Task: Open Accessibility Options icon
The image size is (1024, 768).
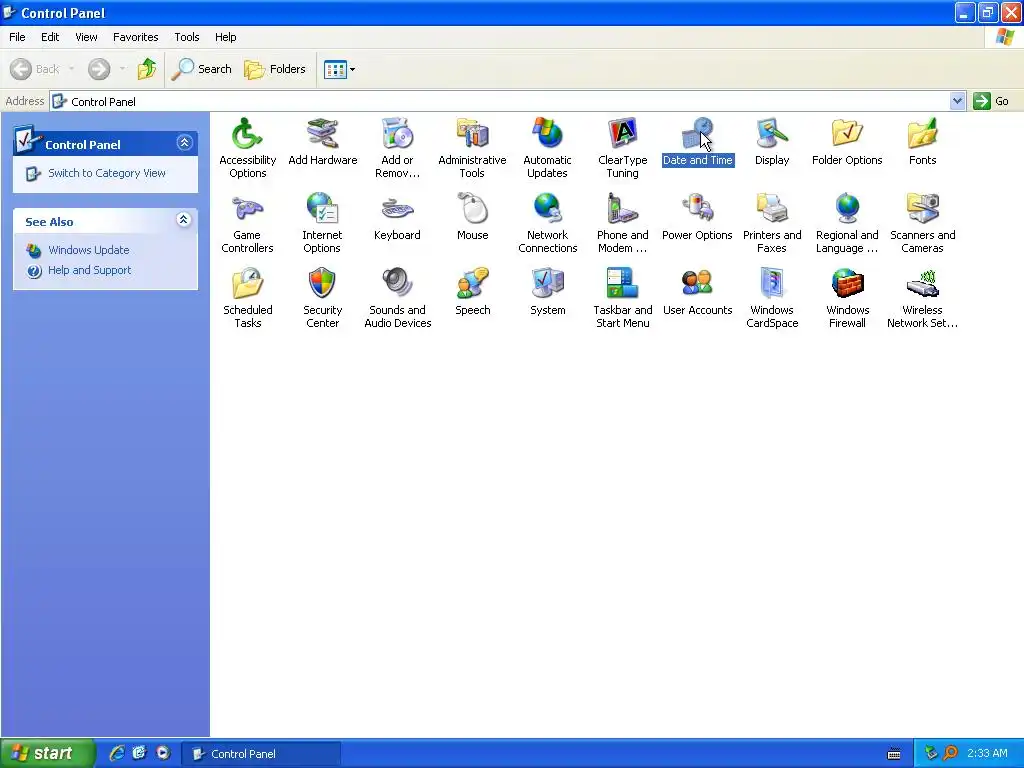Action: pos(247,134)
